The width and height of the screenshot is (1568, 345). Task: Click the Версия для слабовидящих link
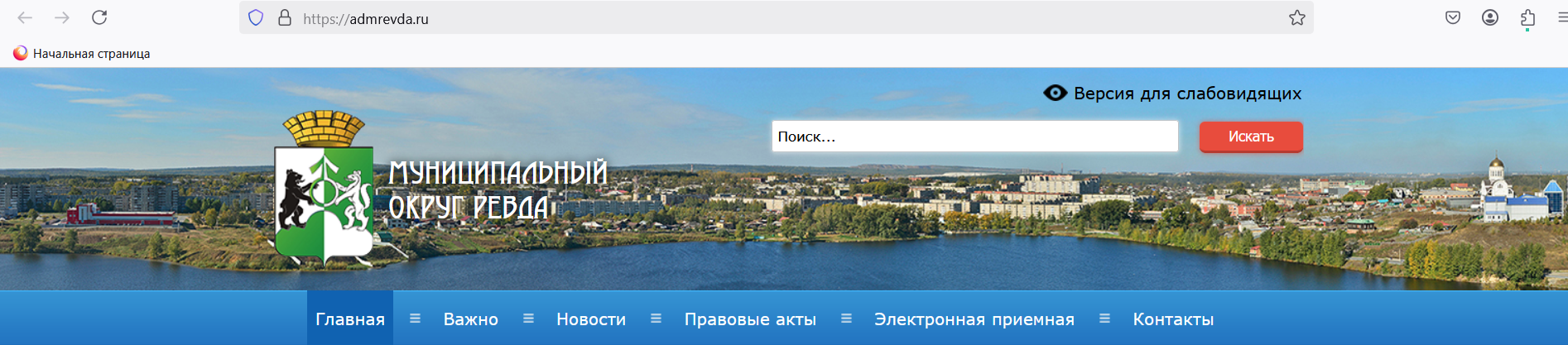point(1187,93)
